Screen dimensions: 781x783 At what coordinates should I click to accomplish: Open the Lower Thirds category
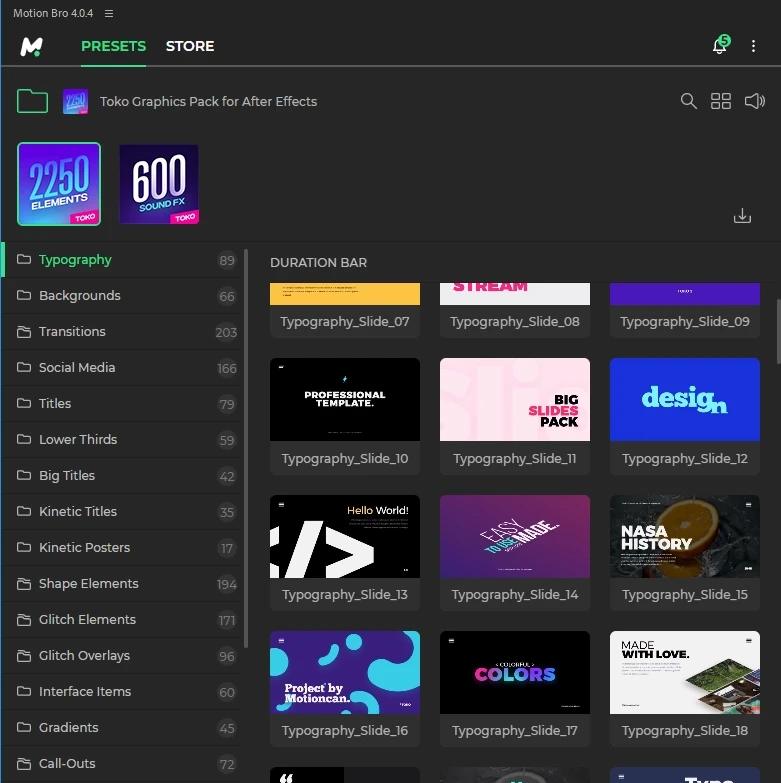pyautogui.click(x=78, y=440)
